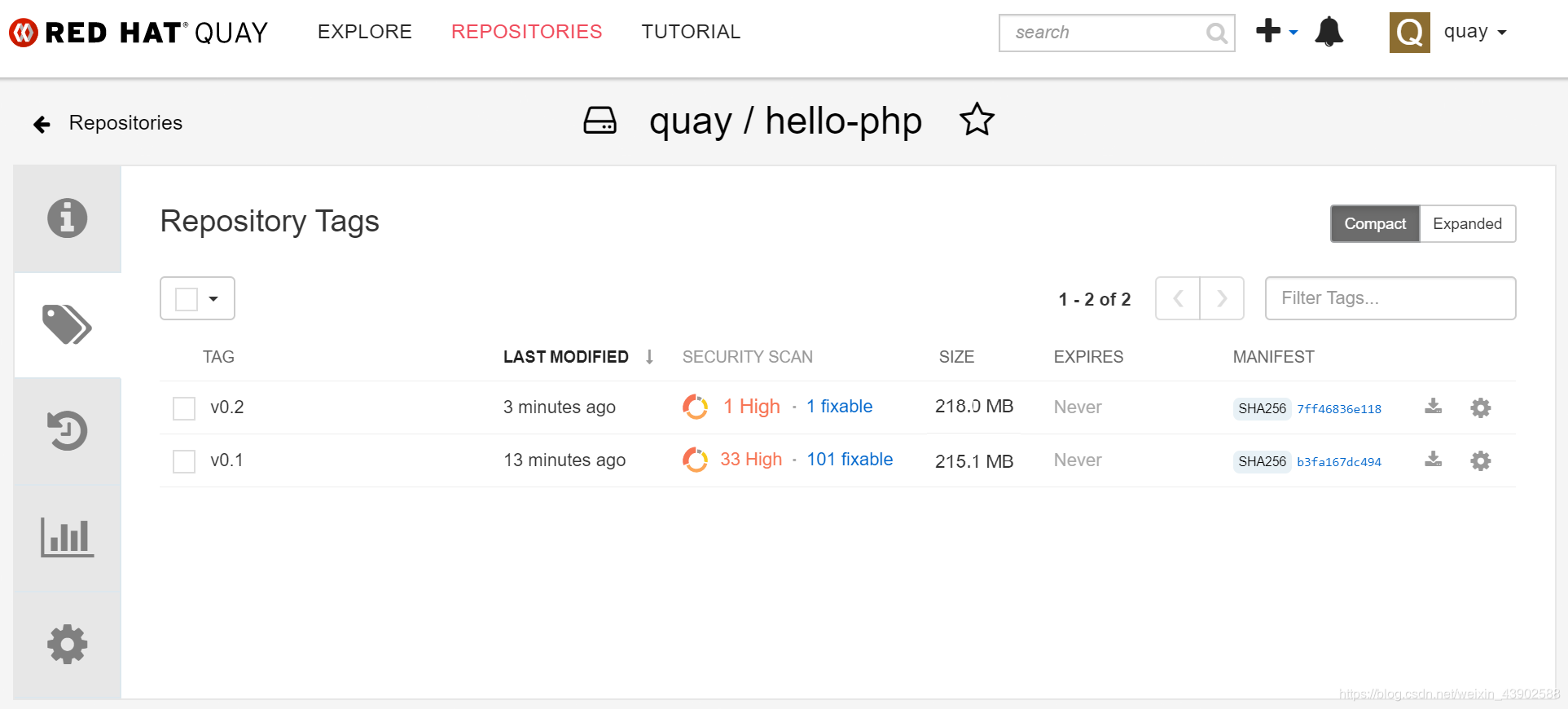Open manifest b3fa167dc494
Image resolution: width=1568 pixels, height=709 pixels.
pos(1339,462)
